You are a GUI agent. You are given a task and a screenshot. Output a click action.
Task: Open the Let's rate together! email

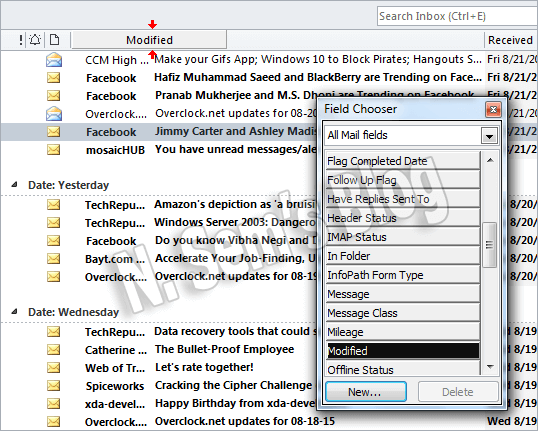(x=204, y=367)
